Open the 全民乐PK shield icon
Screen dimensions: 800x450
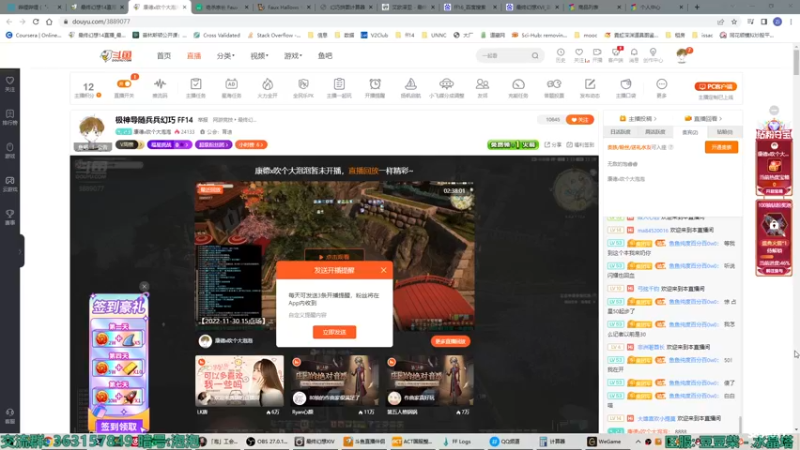tap(303, 84)
